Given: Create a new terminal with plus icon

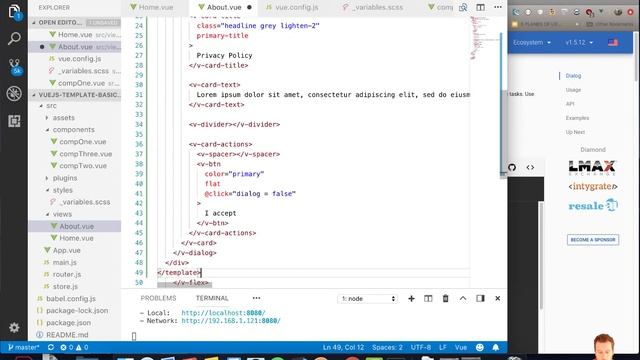Looking at the screenshot, I should (411, 299).
